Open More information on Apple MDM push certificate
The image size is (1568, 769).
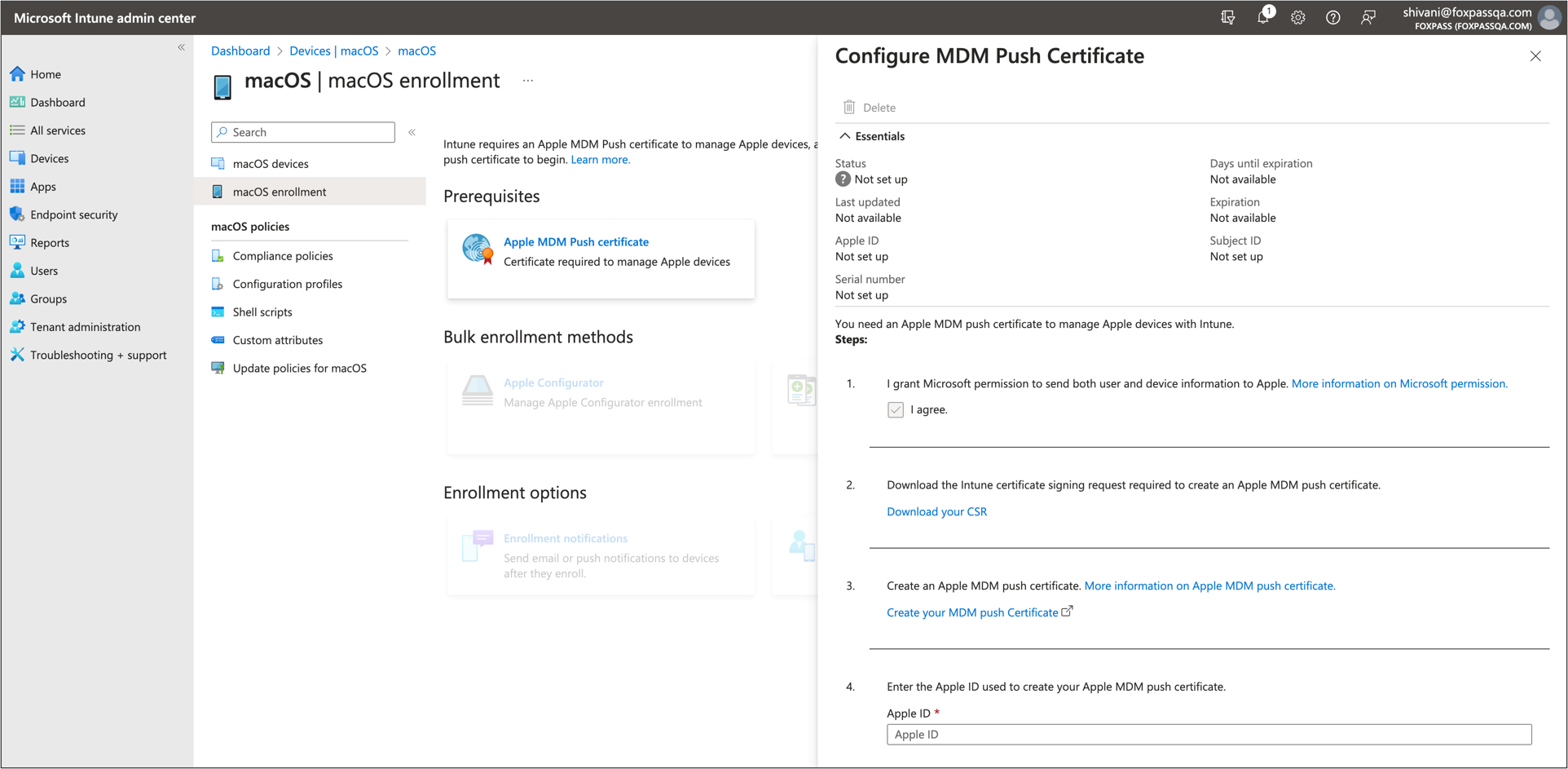pyautogui.click(x=1209, y=586)
